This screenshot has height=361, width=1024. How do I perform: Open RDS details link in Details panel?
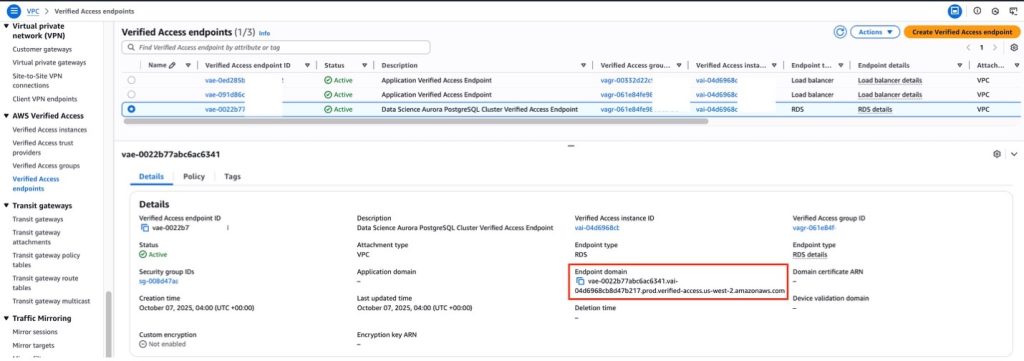click(x=810, y=255)
